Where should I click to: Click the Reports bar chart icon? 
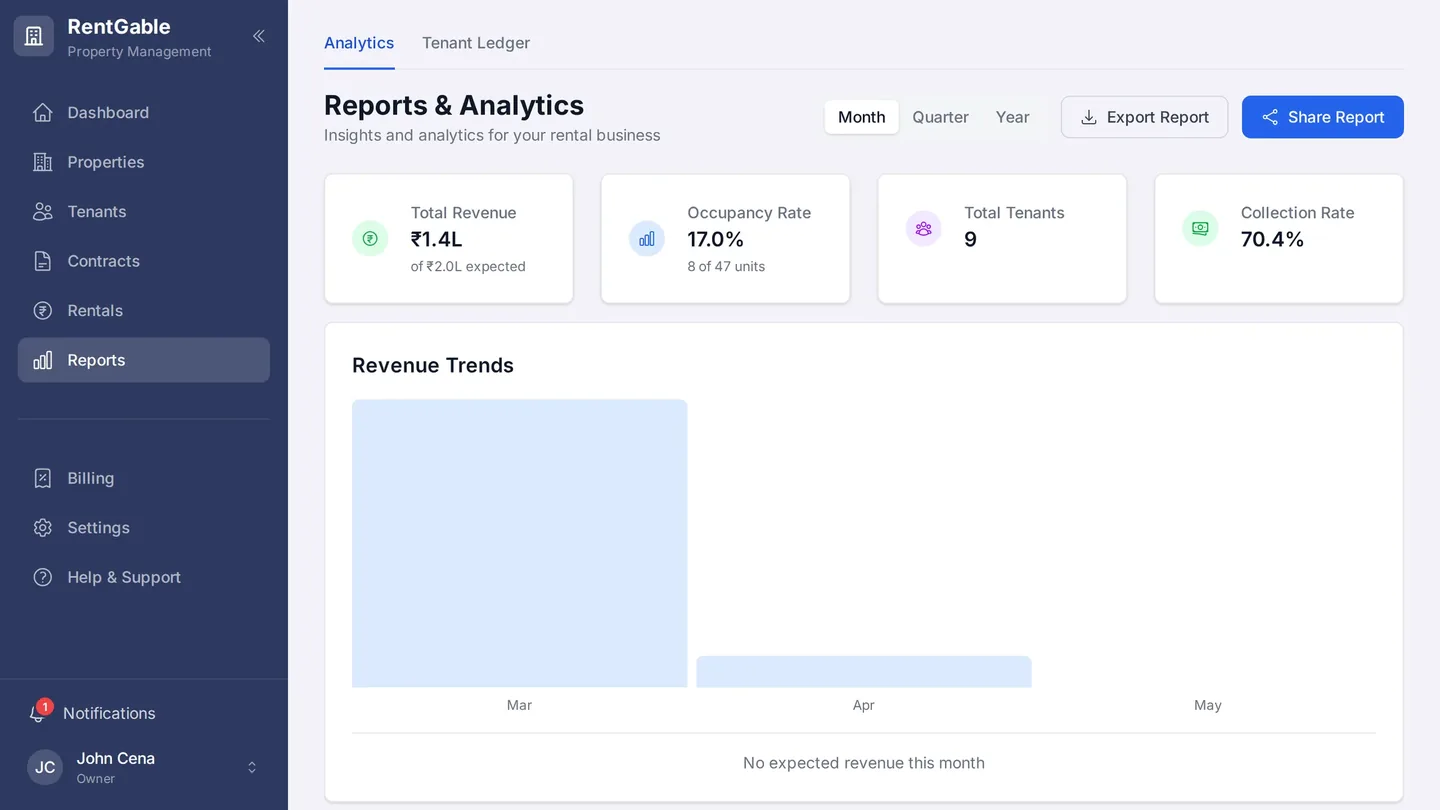(x=42, y=360)
